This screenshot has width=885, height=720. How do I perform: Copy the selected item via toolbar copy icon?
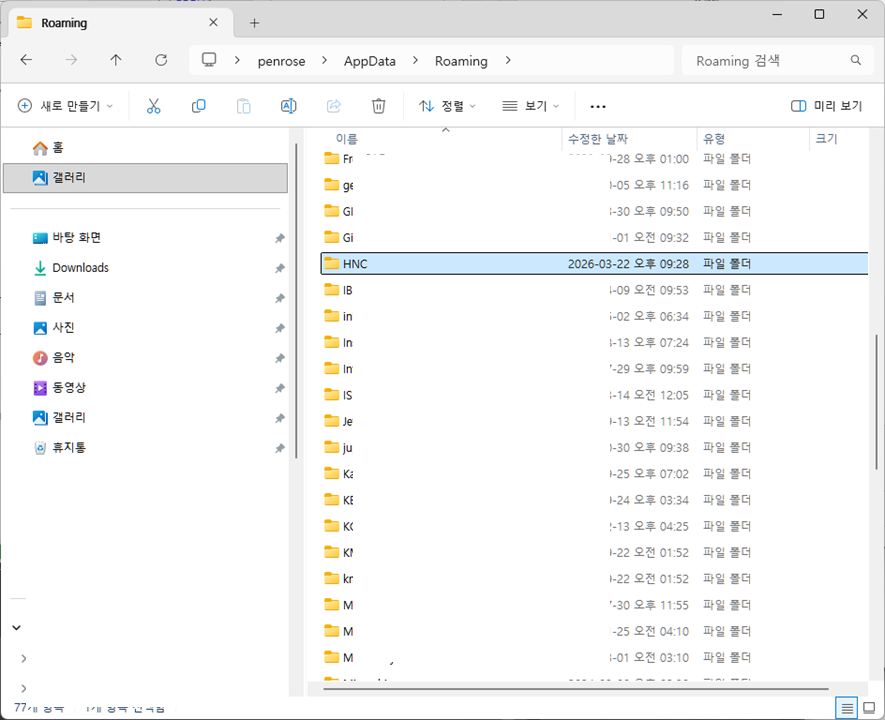[198, 106]
